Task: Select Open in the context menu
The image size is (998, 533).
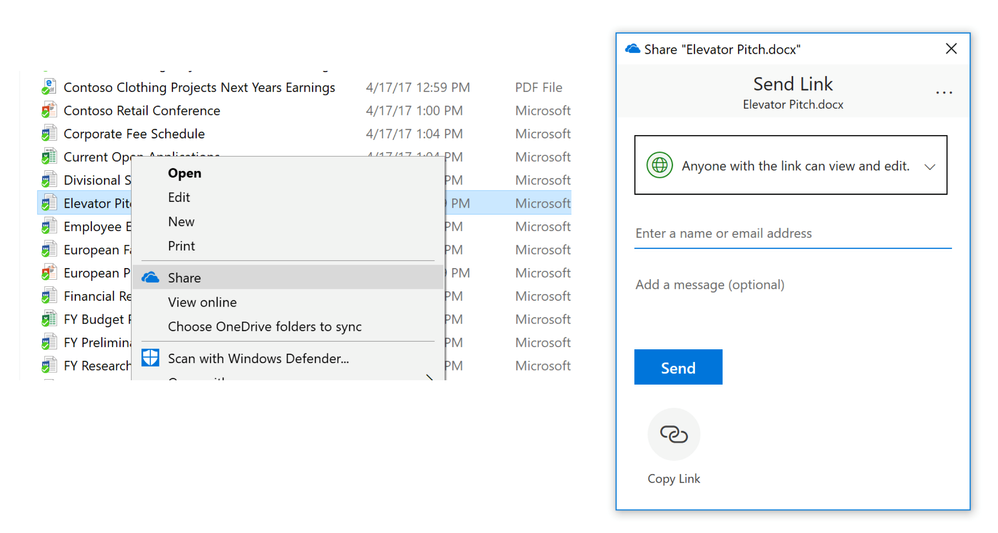Action: click(x=185, y=173)
